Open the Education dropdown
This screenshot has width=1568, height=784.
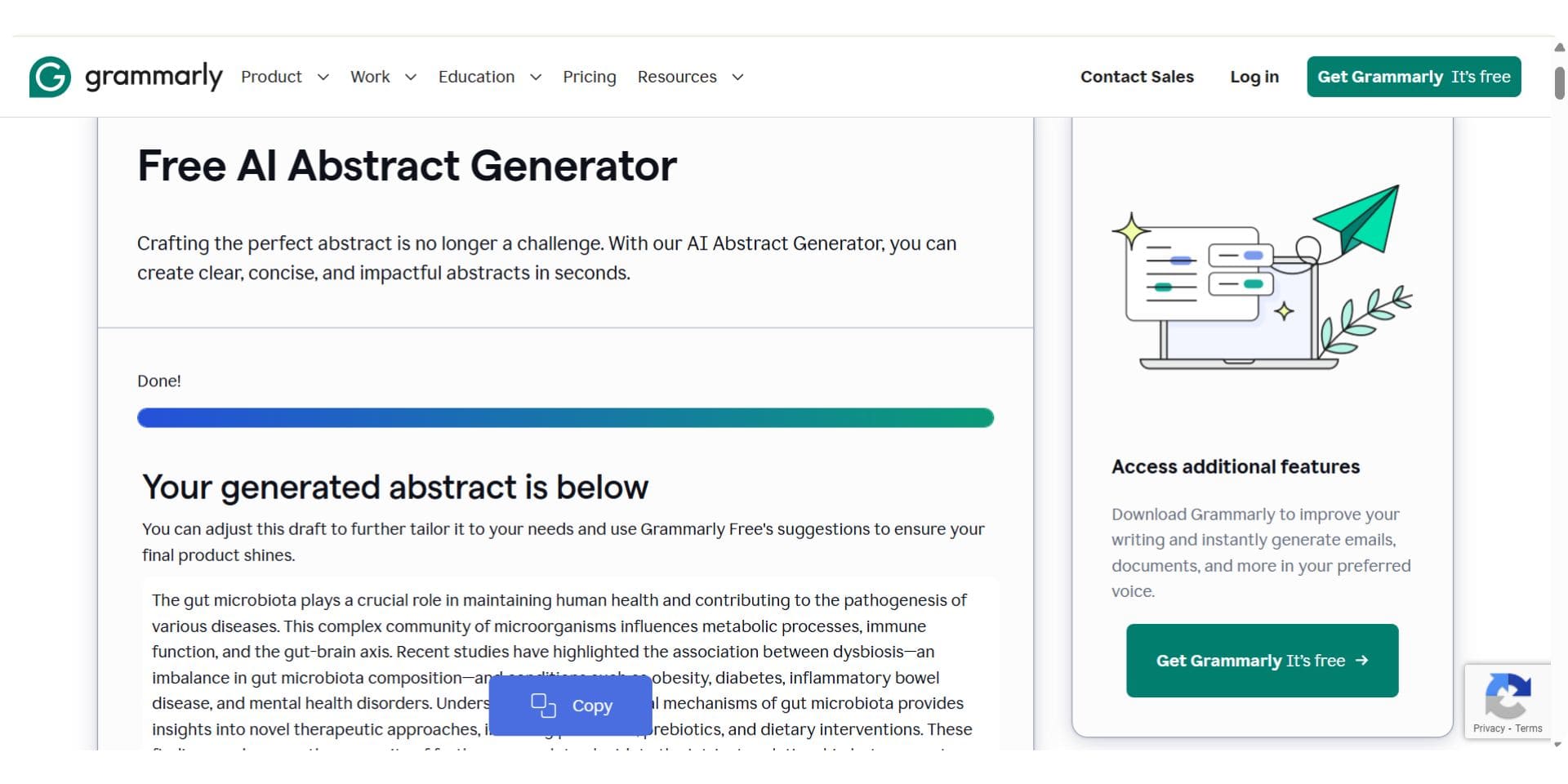pos(488,76)
